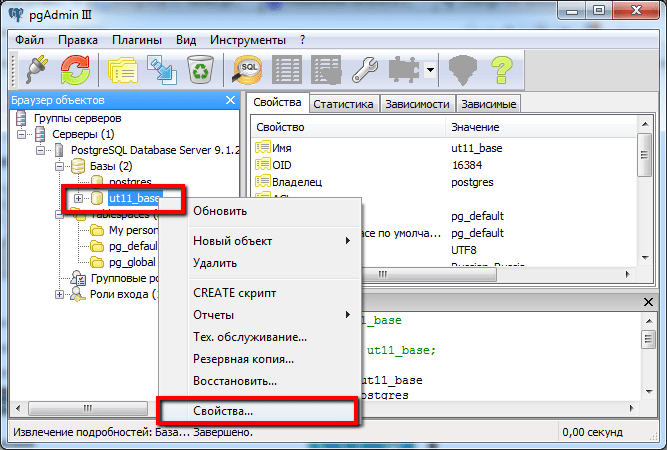Open the Файл menu

29,40
